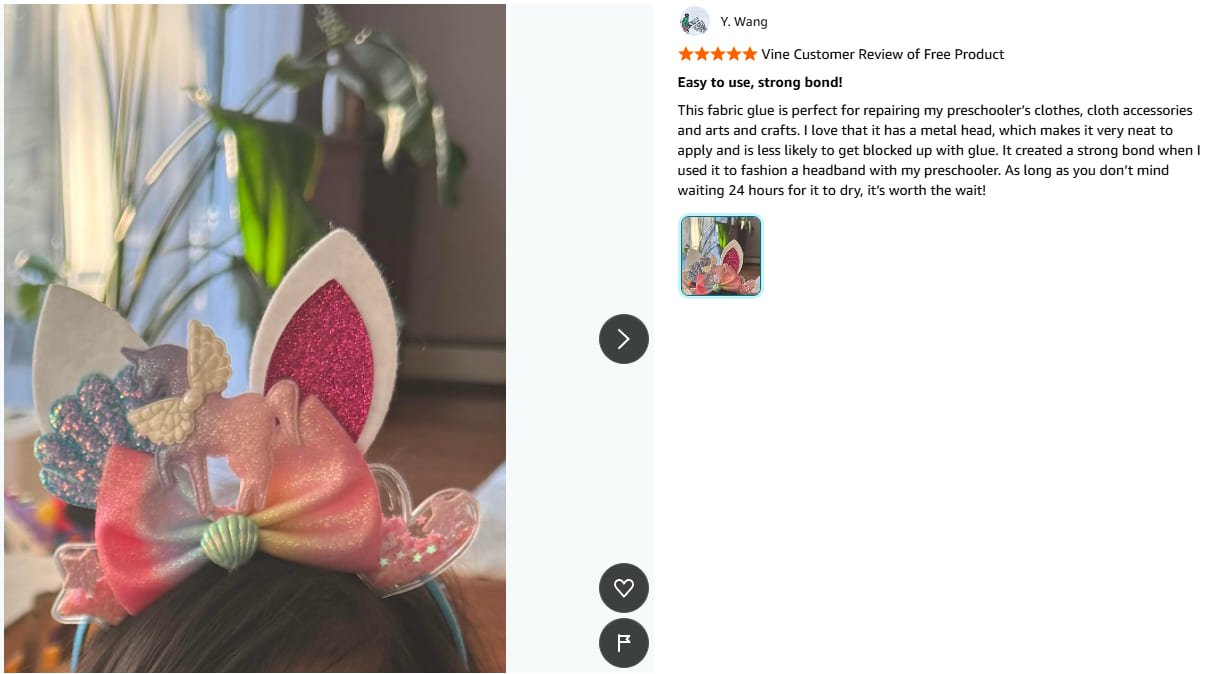Select the fourth orange rating star
The width and height of the screenshot is (1217, 674).
pos(734,54)
